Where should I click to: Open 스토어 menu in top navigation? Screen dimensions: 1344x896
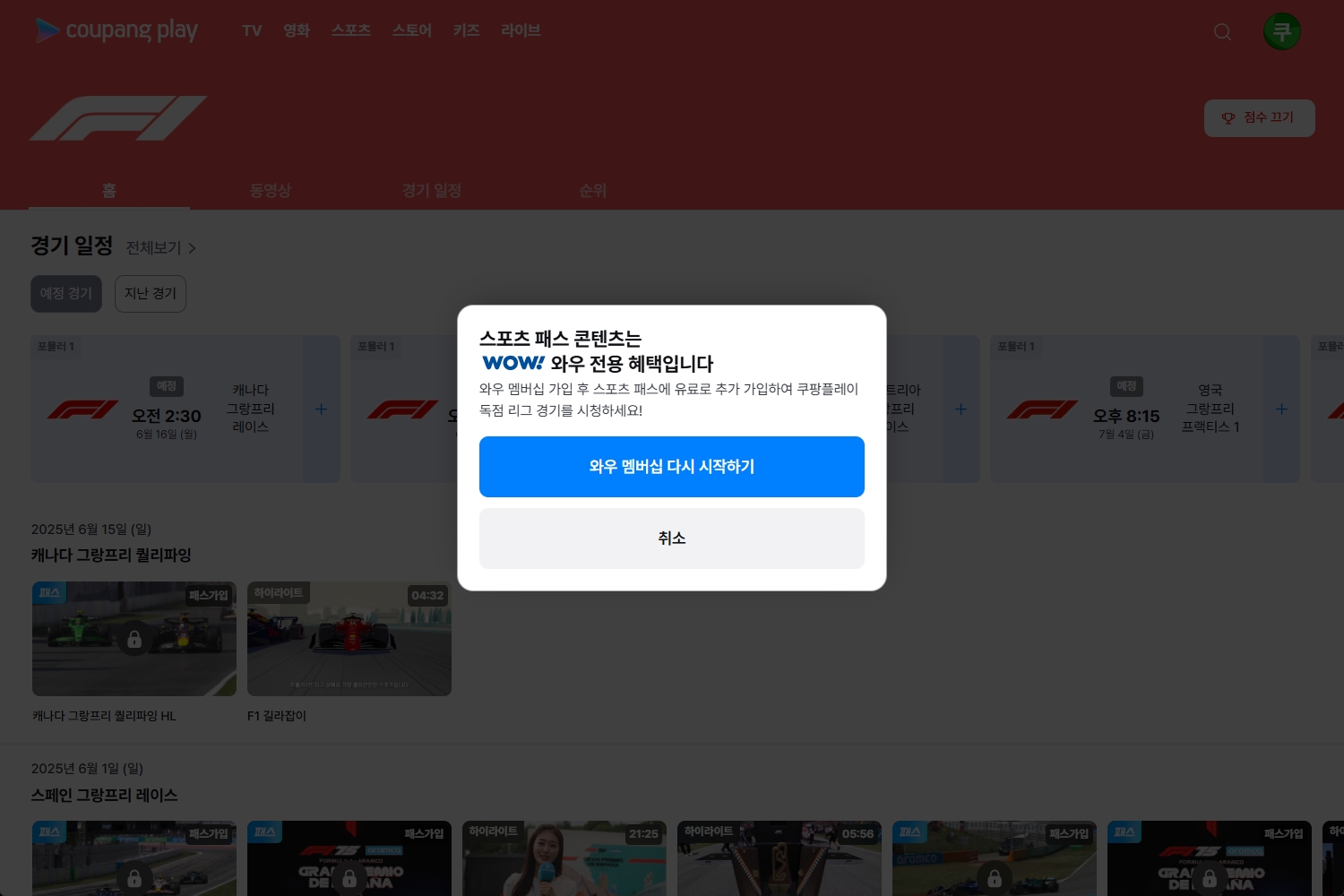pos(412,30)
